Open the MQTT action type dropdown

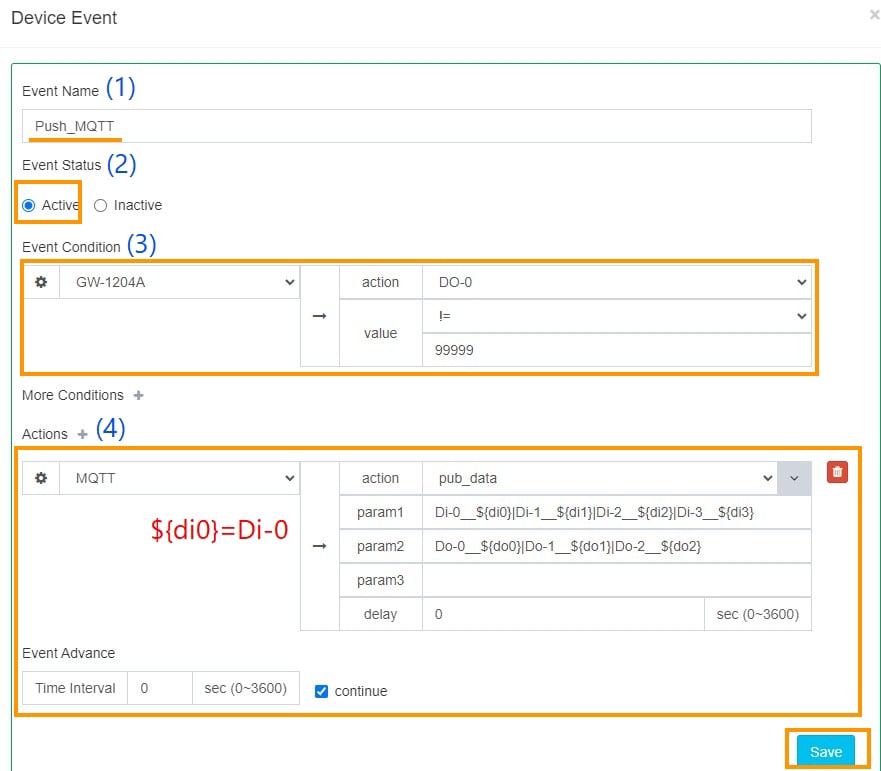click(x=180, y=479)
